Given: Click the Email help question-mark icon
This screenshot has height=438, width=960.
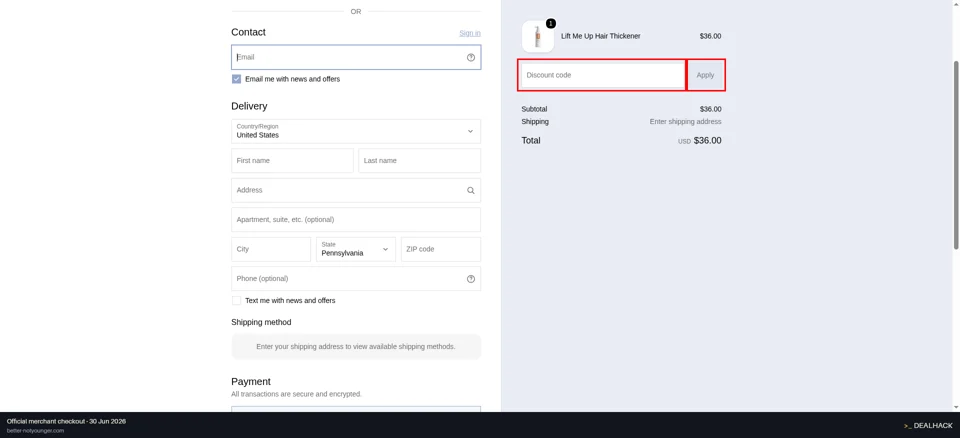Looking at the screenshot, I should point(471,58).
